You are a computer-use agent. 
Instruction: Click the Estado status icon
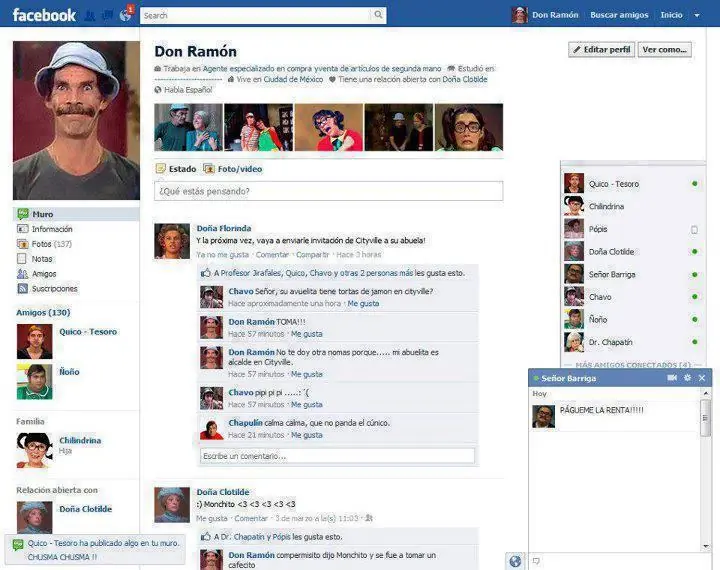coord(160,169)
